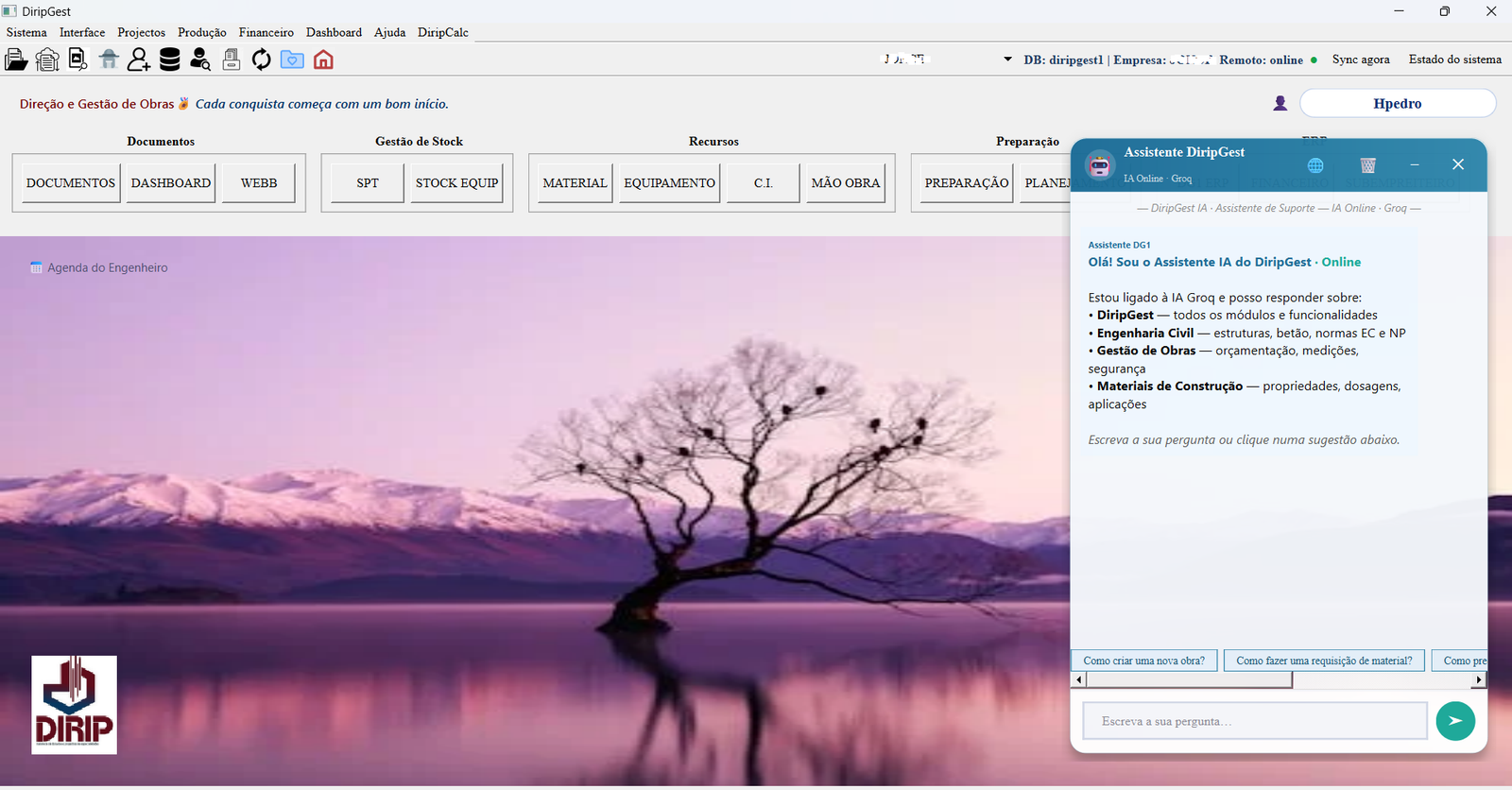1512x790 pixels.
Task: Click the refresh arrows toolbar icon
Action: click(262, 60)
